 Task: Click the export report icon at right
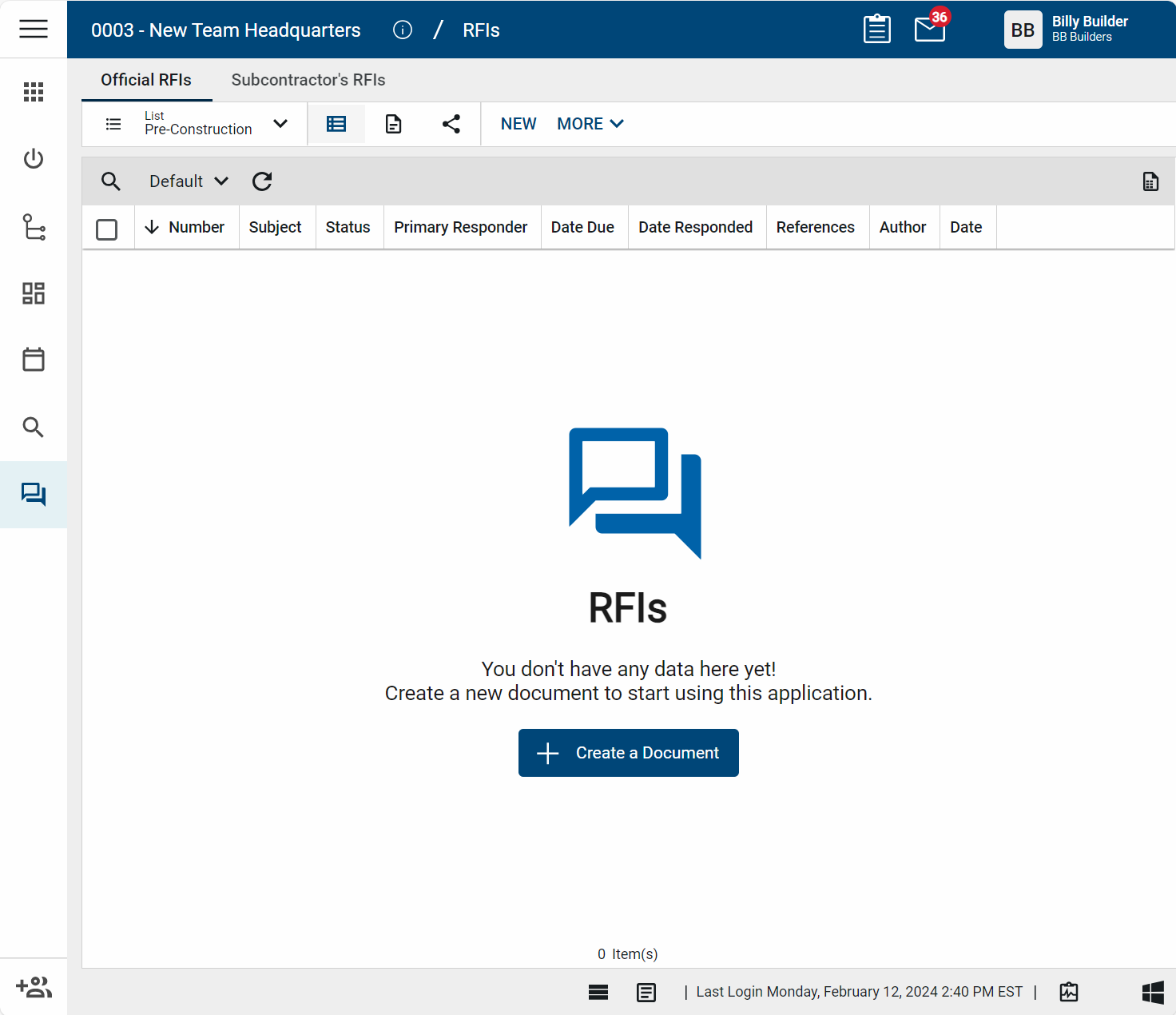tap(1150, 181)
